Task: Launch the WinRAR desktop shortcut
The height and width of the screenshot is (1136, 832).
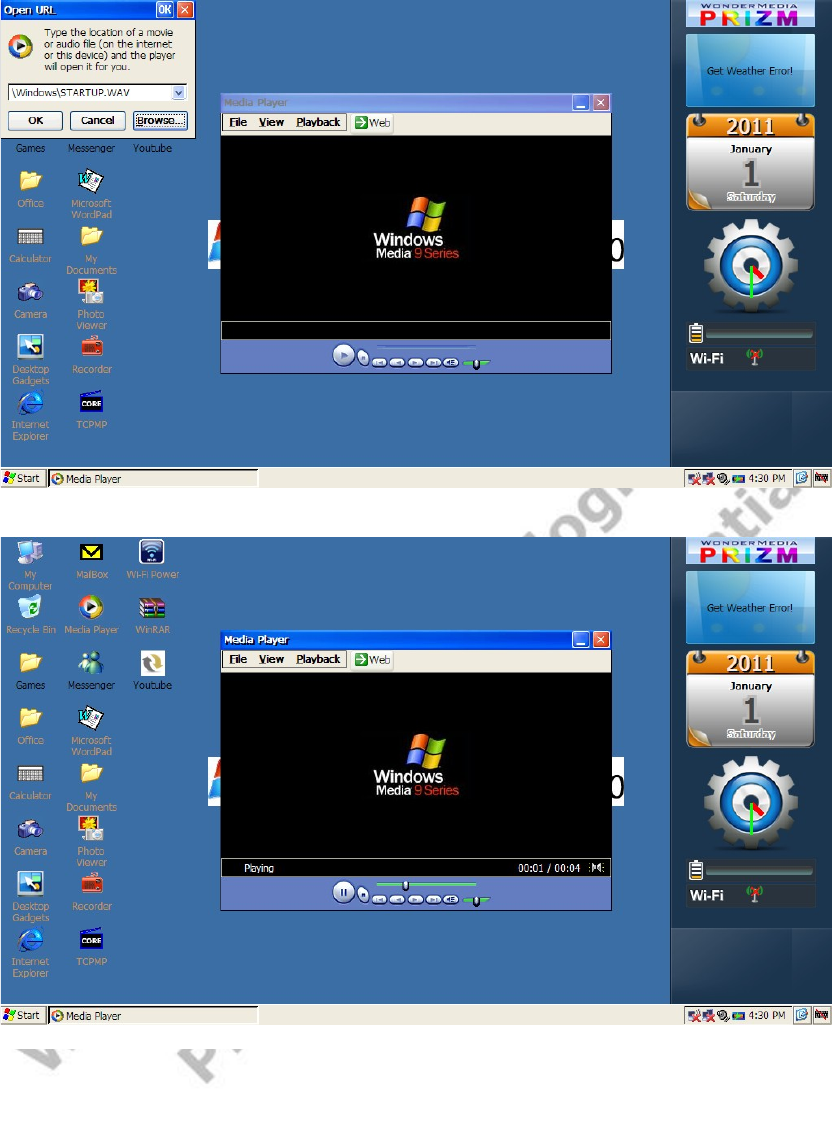Action: pos(152,615)
